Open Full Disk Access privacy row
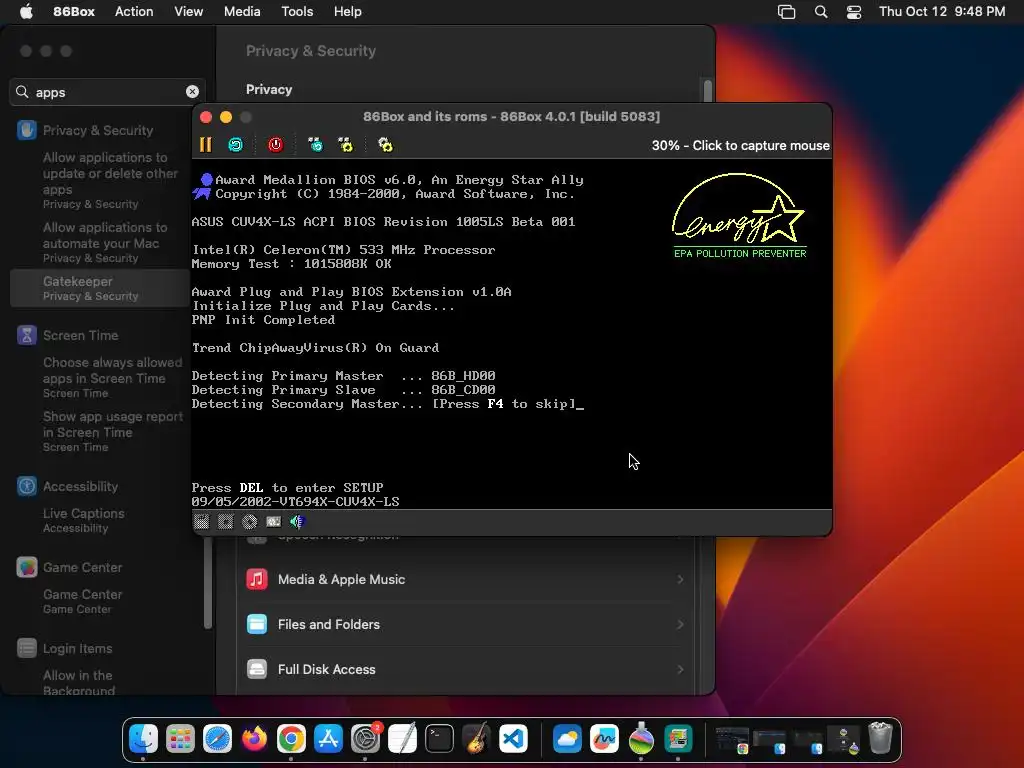 point(465,669)
